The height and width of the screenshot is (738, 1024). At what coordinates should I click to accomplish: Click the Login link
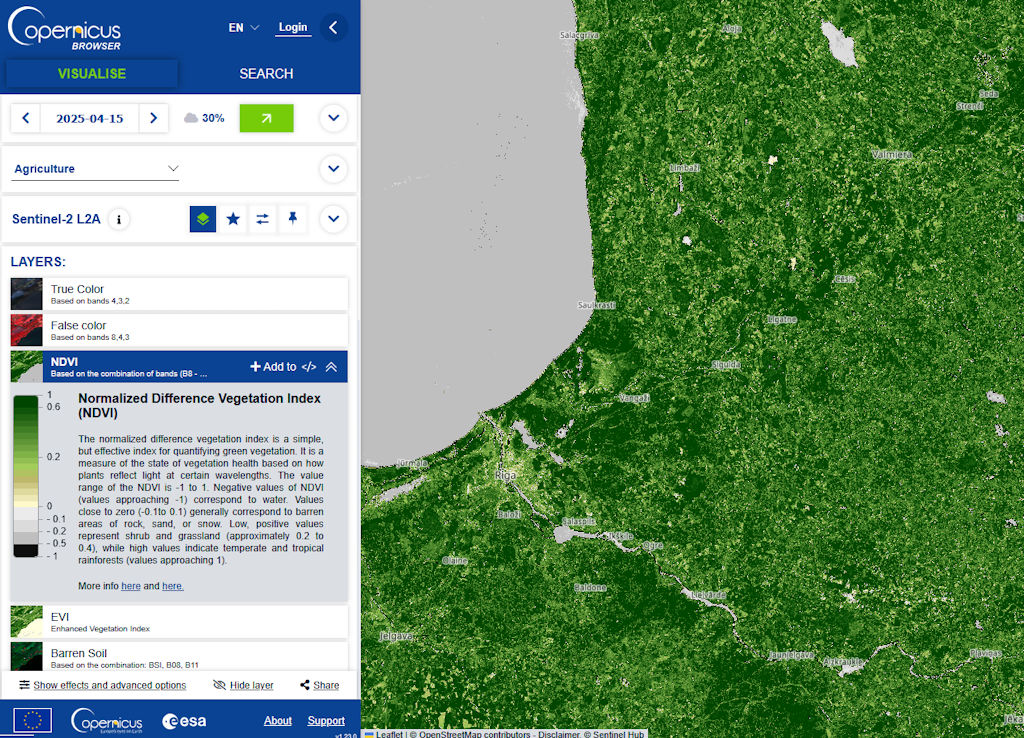tap(293, 27)
